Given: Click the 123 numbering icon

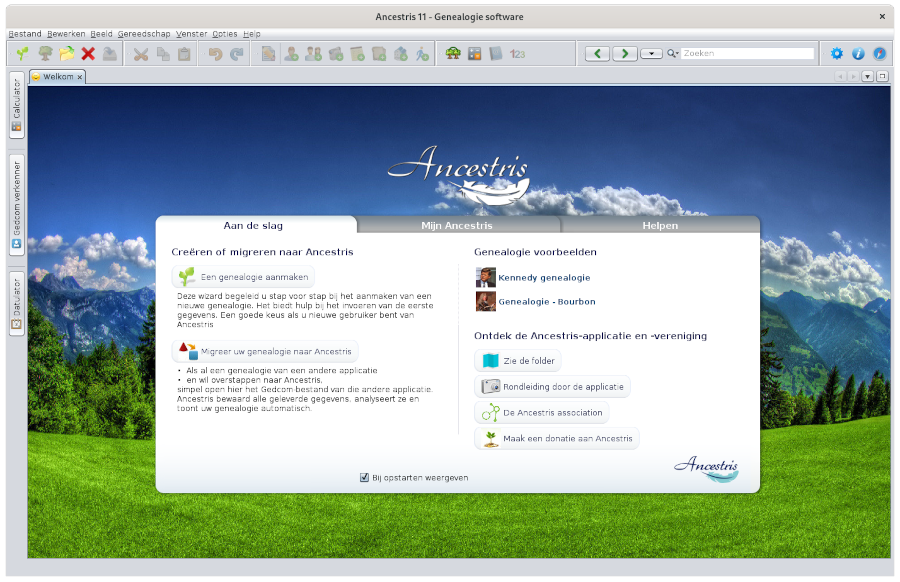Looking at the screenshot, I should (518, 54).
